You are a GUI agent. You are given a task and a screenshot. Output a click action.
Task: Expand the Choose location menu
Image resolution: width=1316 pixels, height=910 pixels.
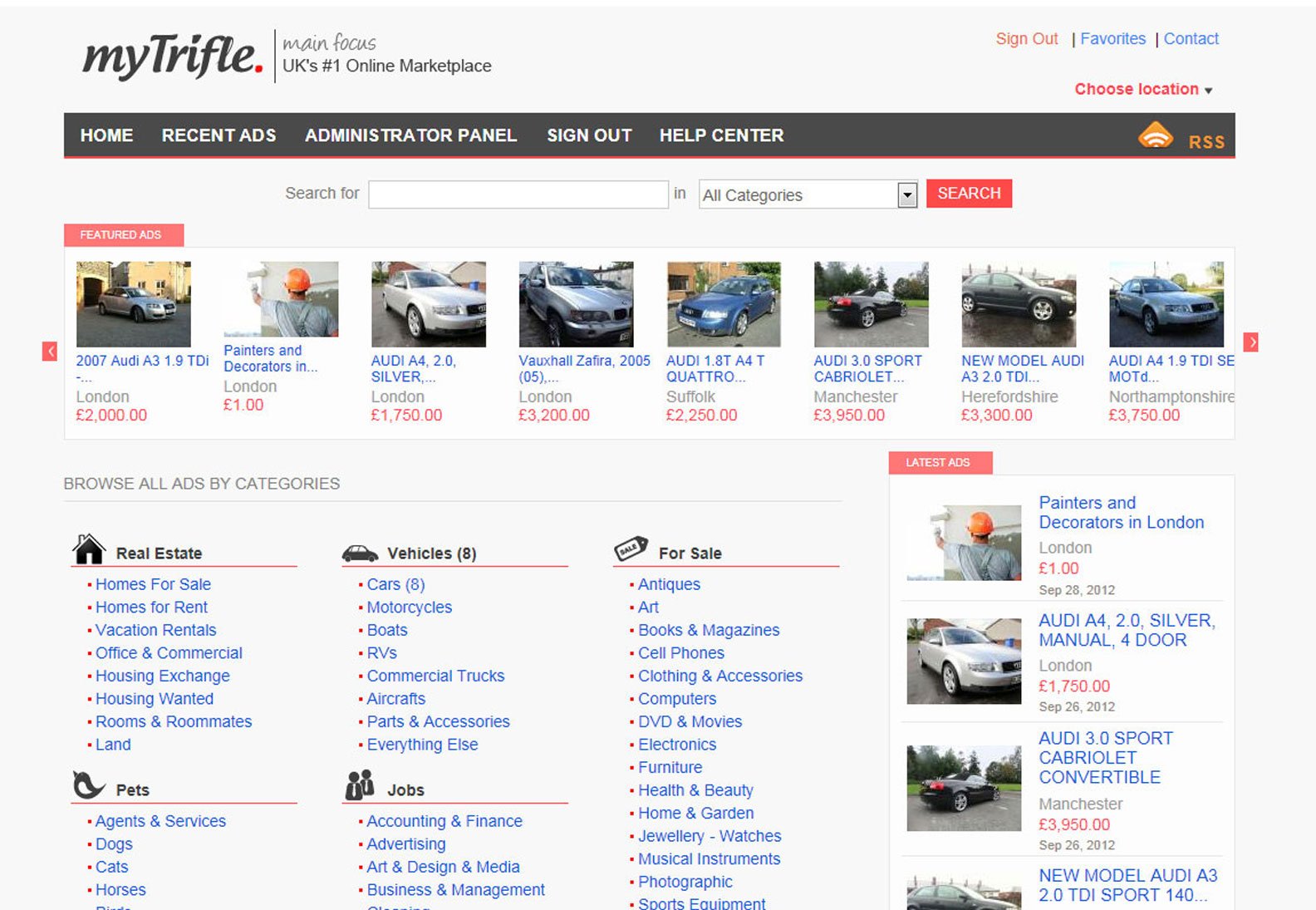pyautogui.click(x=1142, y=89)
